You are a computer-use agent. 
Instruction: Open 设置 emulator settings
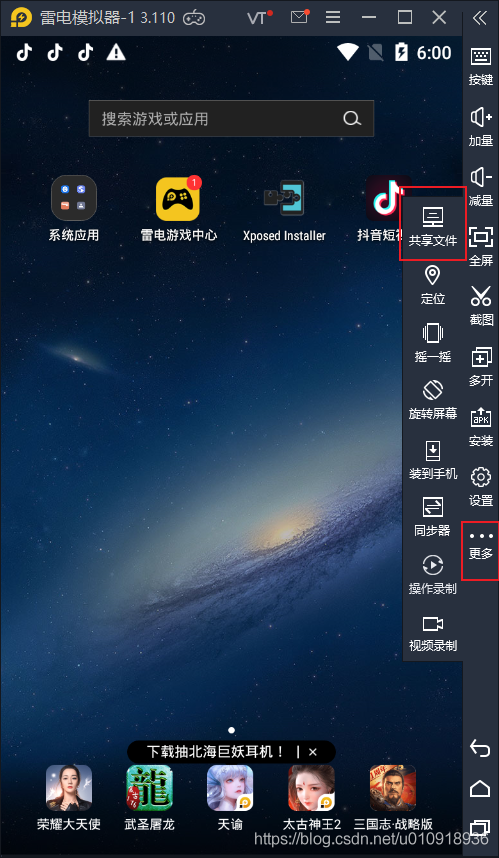[481, 486]
